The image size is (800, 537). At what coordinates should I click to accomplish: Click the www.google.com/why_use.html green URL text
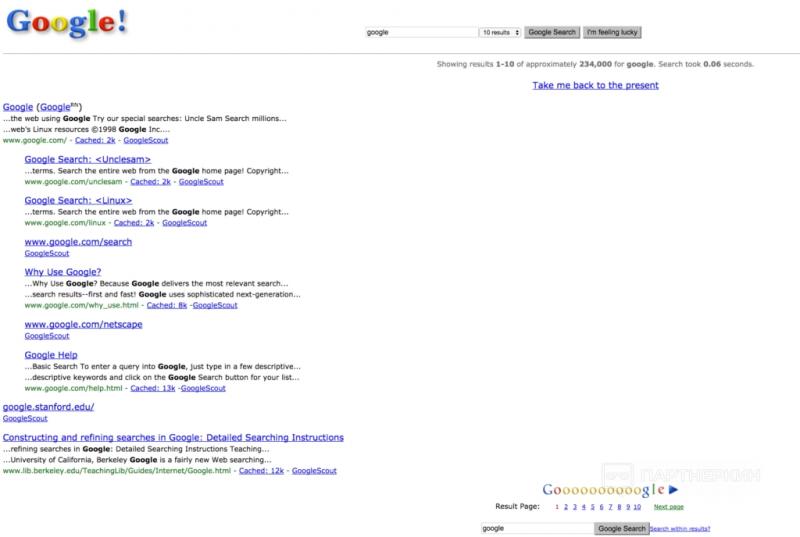tap(82, 305)
